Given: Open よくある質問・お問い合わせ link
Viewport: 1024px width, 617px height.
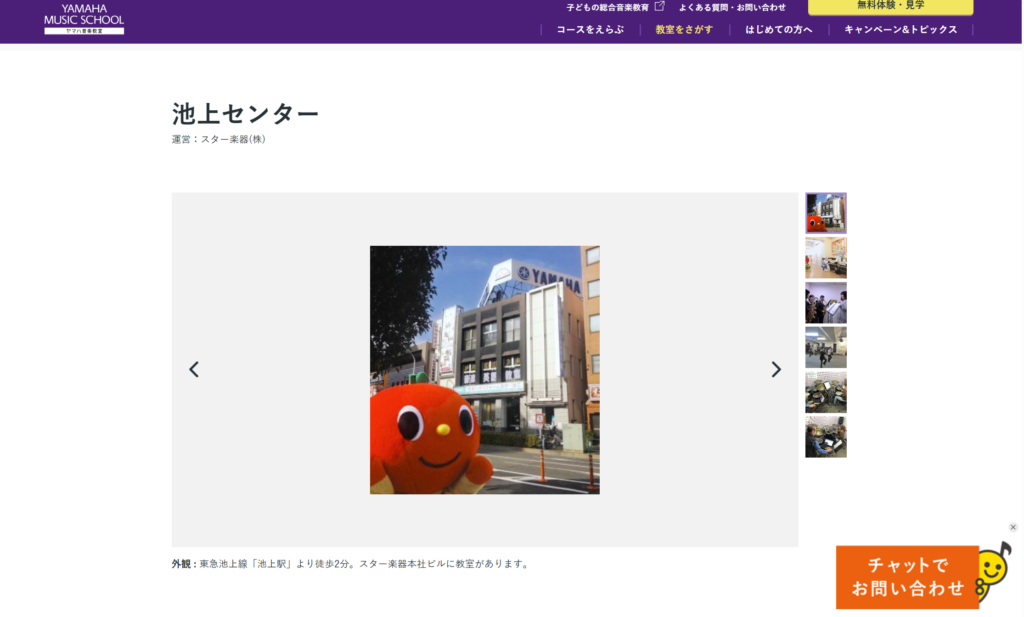Looking at the screenshot, I should click(x=732, y=7).
